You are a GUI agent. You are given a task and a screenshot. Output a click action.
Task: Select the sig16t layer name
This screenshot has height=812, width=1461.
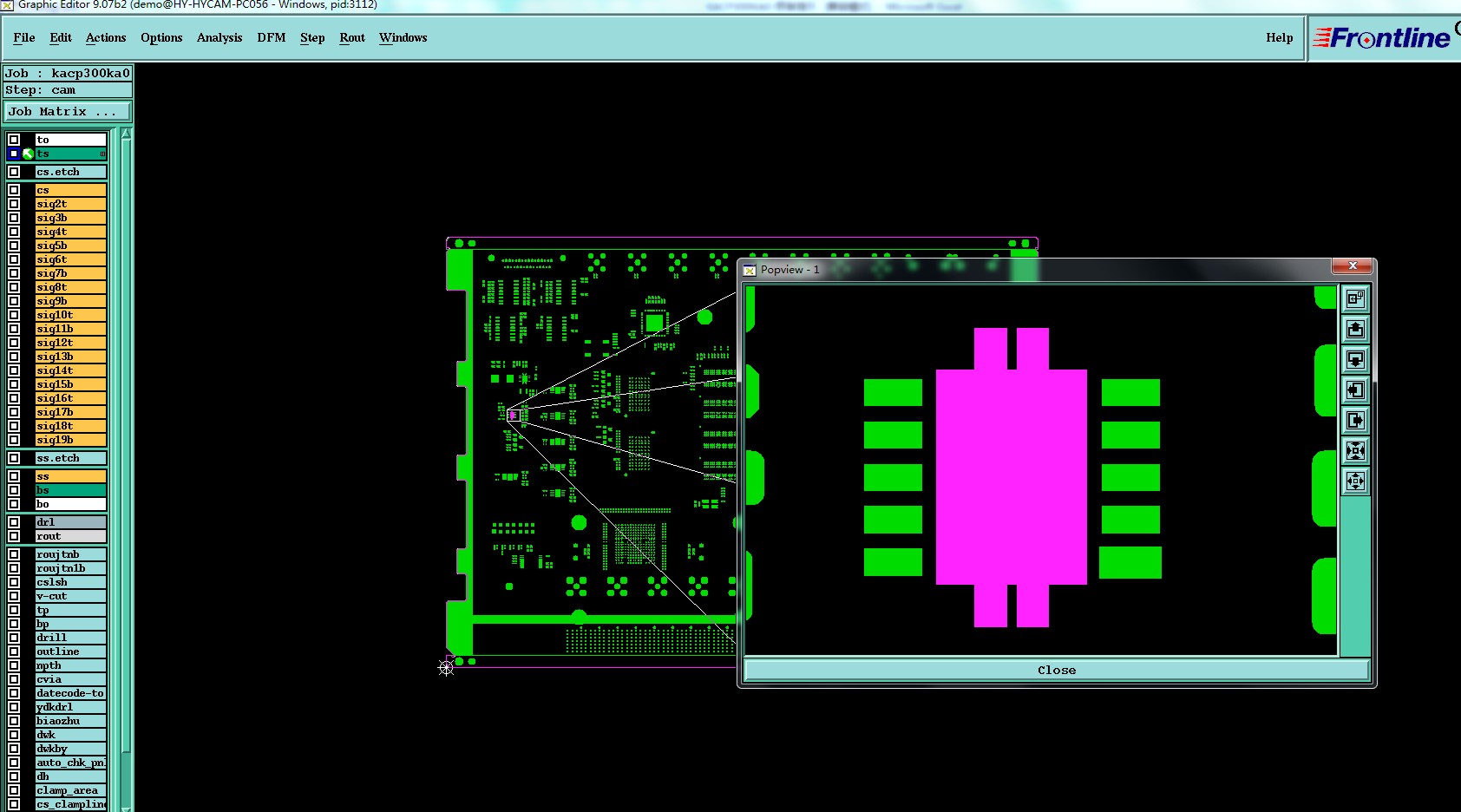(70, 398)
